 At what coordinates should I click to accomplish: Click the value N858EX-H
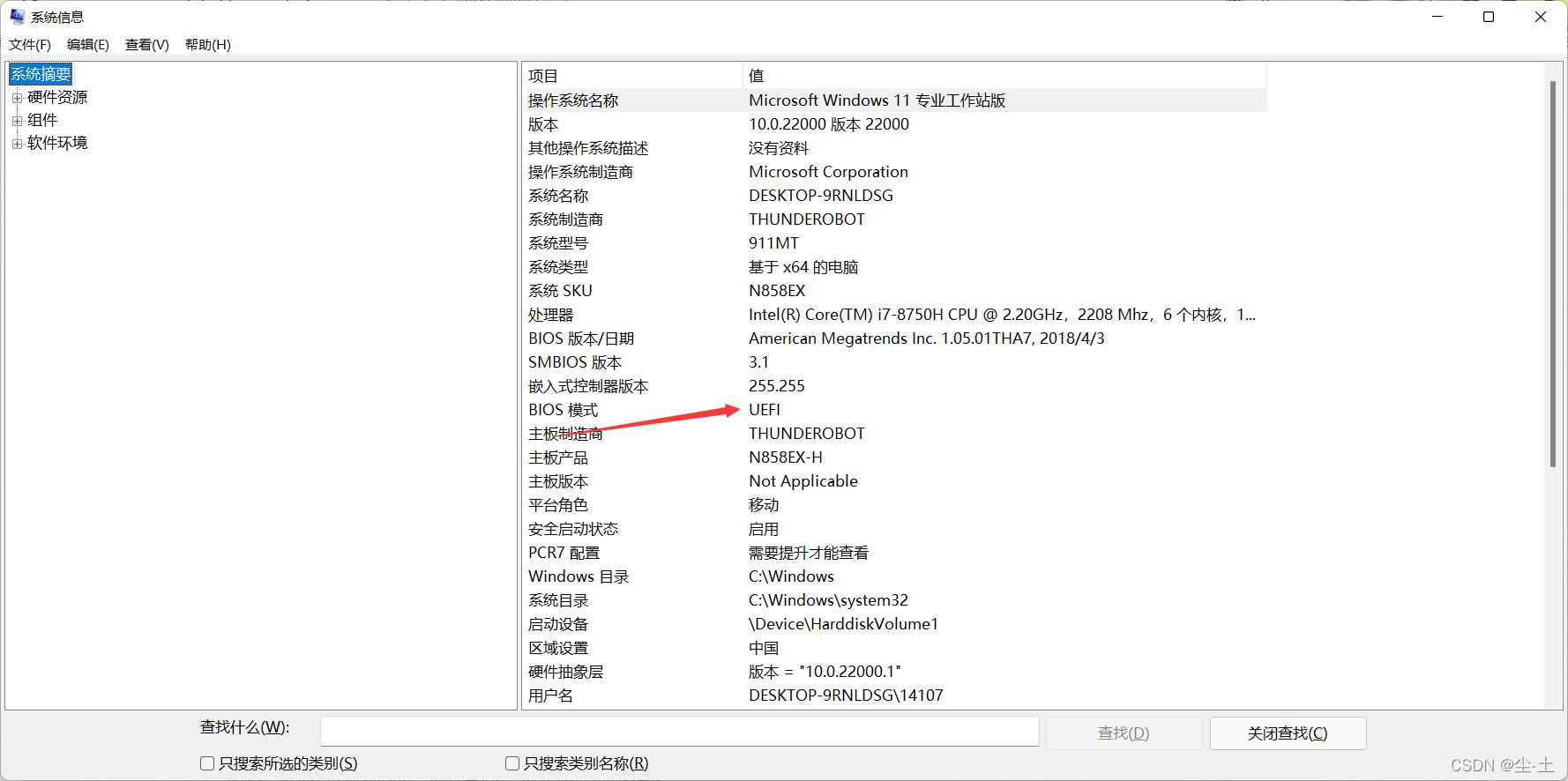[786, 457]
